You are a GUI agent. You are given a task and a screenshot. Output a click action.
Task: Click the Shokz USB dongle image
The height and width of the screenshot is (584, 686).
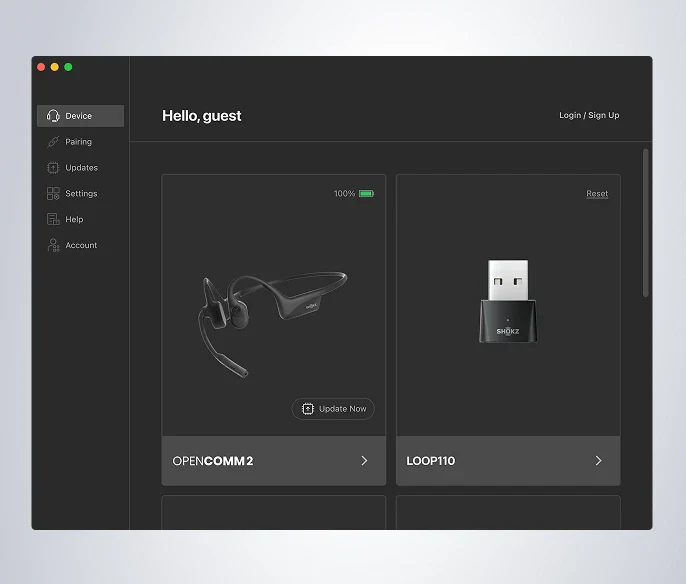(x=508, y=301)
